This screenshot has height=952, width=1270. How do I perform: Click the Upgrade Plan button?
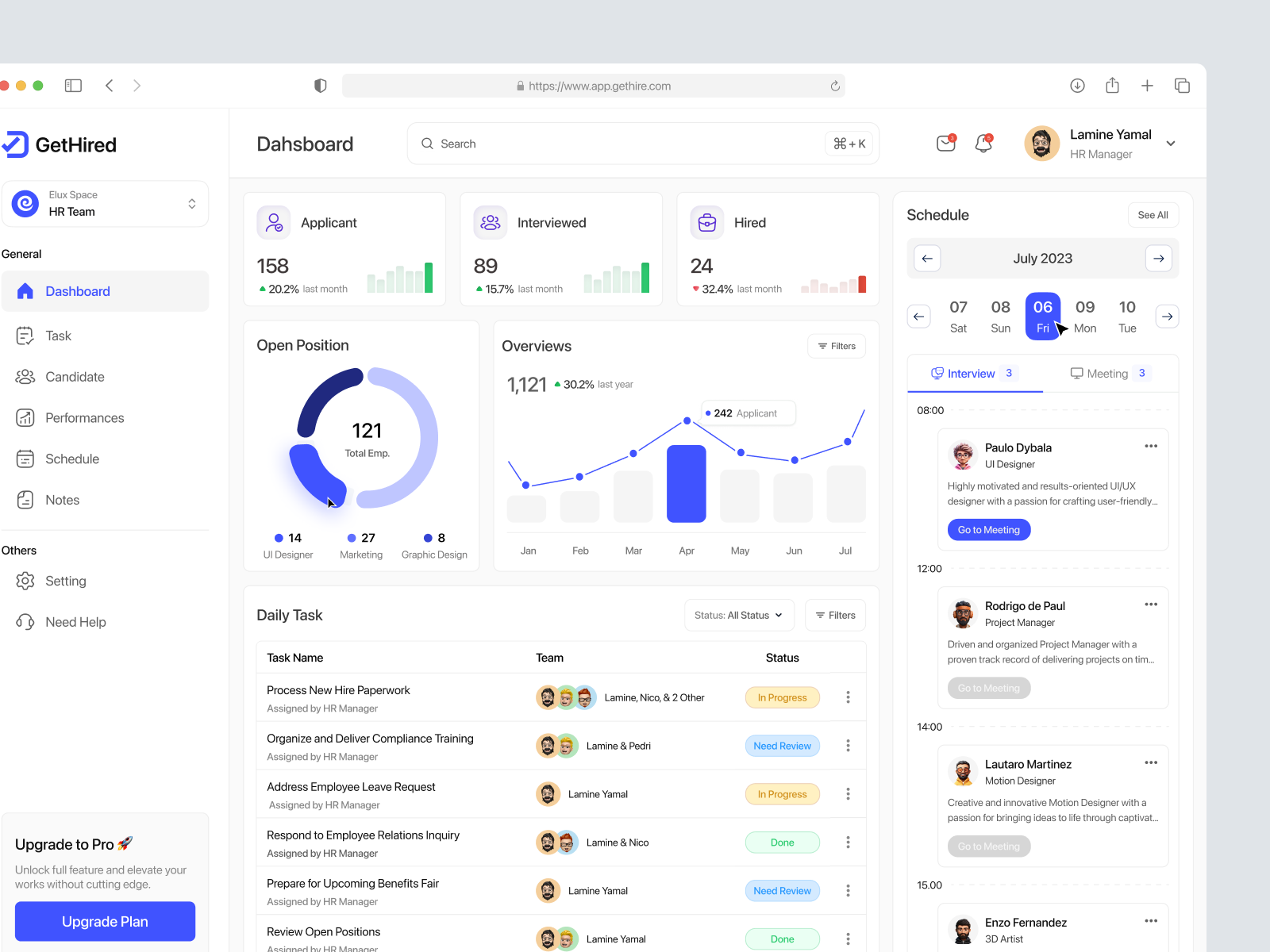click(104, 921)
